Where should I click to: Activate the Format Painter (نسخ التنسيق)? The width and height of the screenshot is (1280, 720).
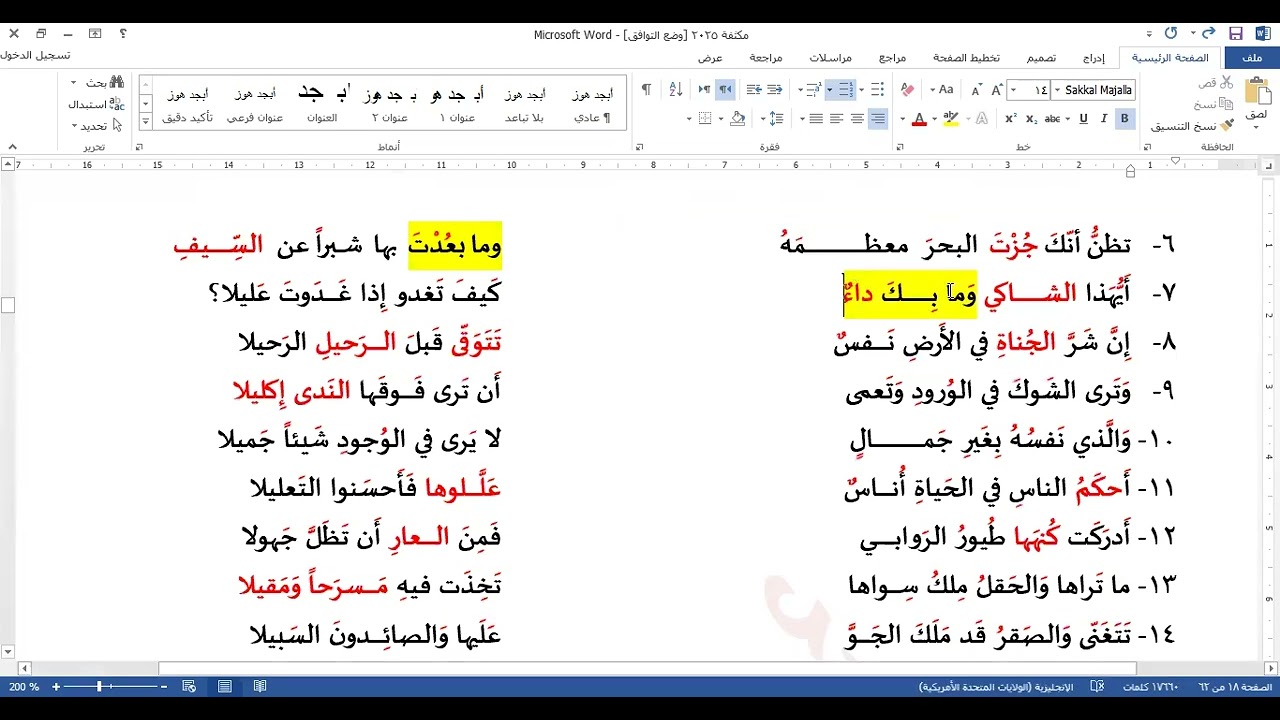tap(1194, 125)
